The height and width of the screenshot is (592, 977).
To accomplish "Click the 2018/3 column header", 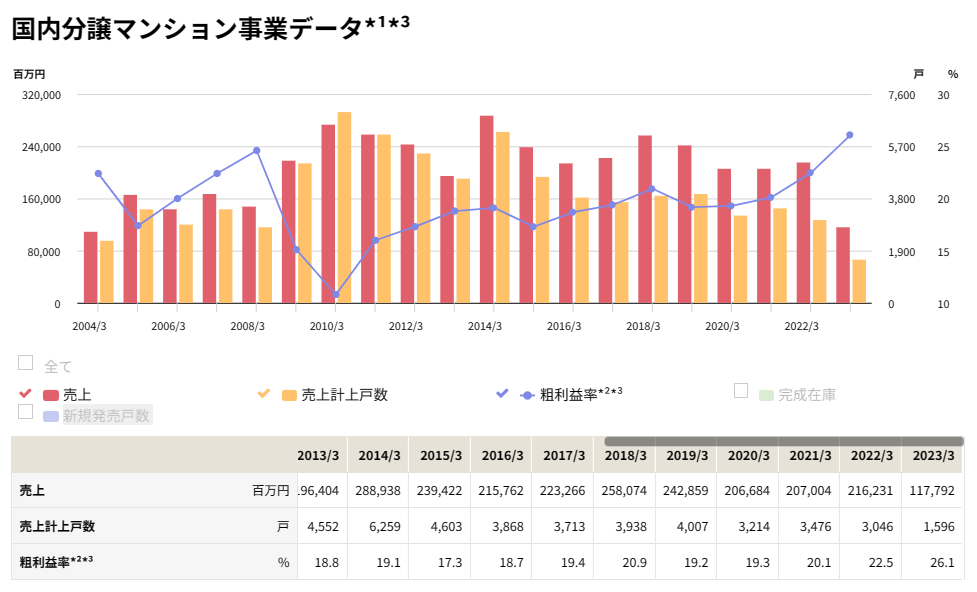I will click(x=626, y=456).
